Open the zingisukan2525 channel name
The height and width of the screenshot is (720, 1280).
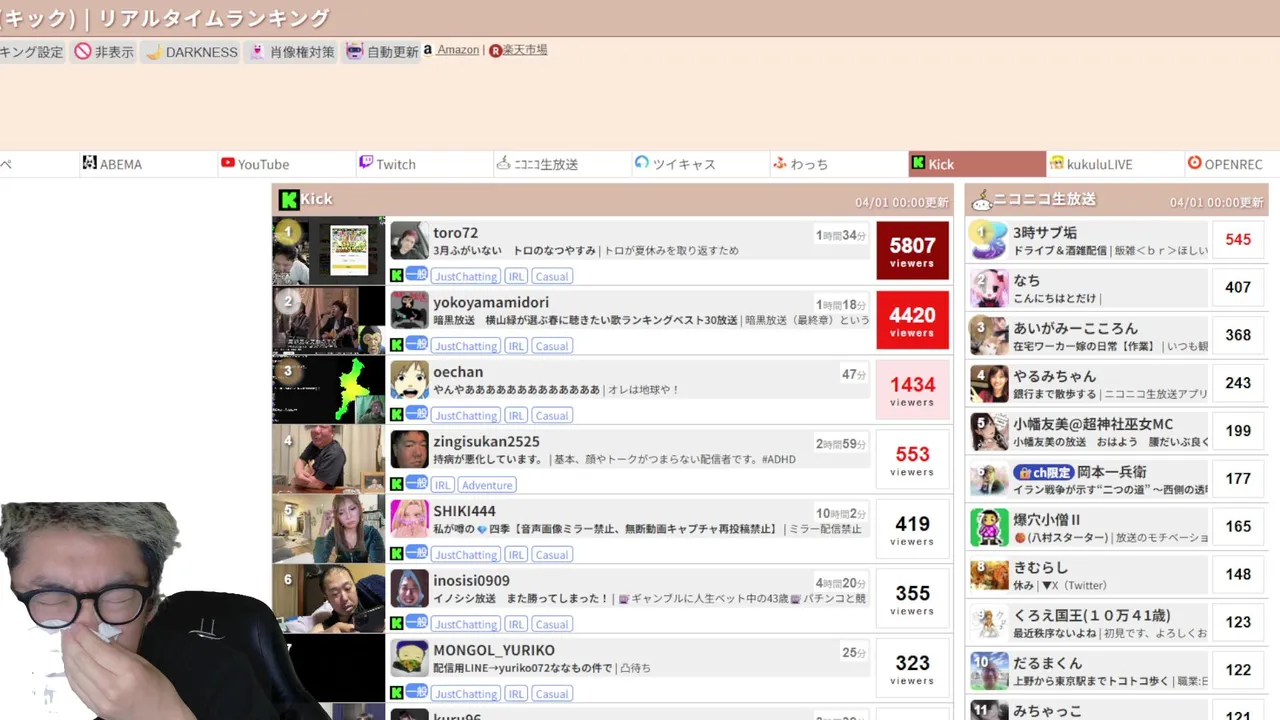click(486, 441)
